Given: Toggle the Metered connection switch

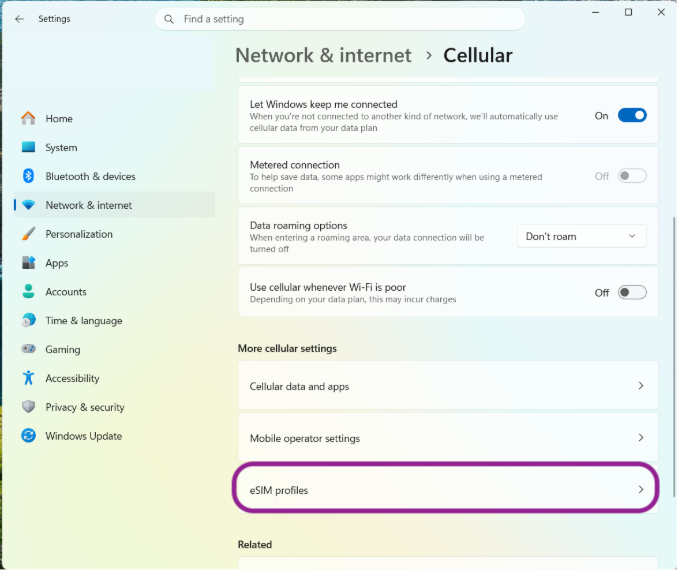Looking at the screenshot, I should pos(632,176).
